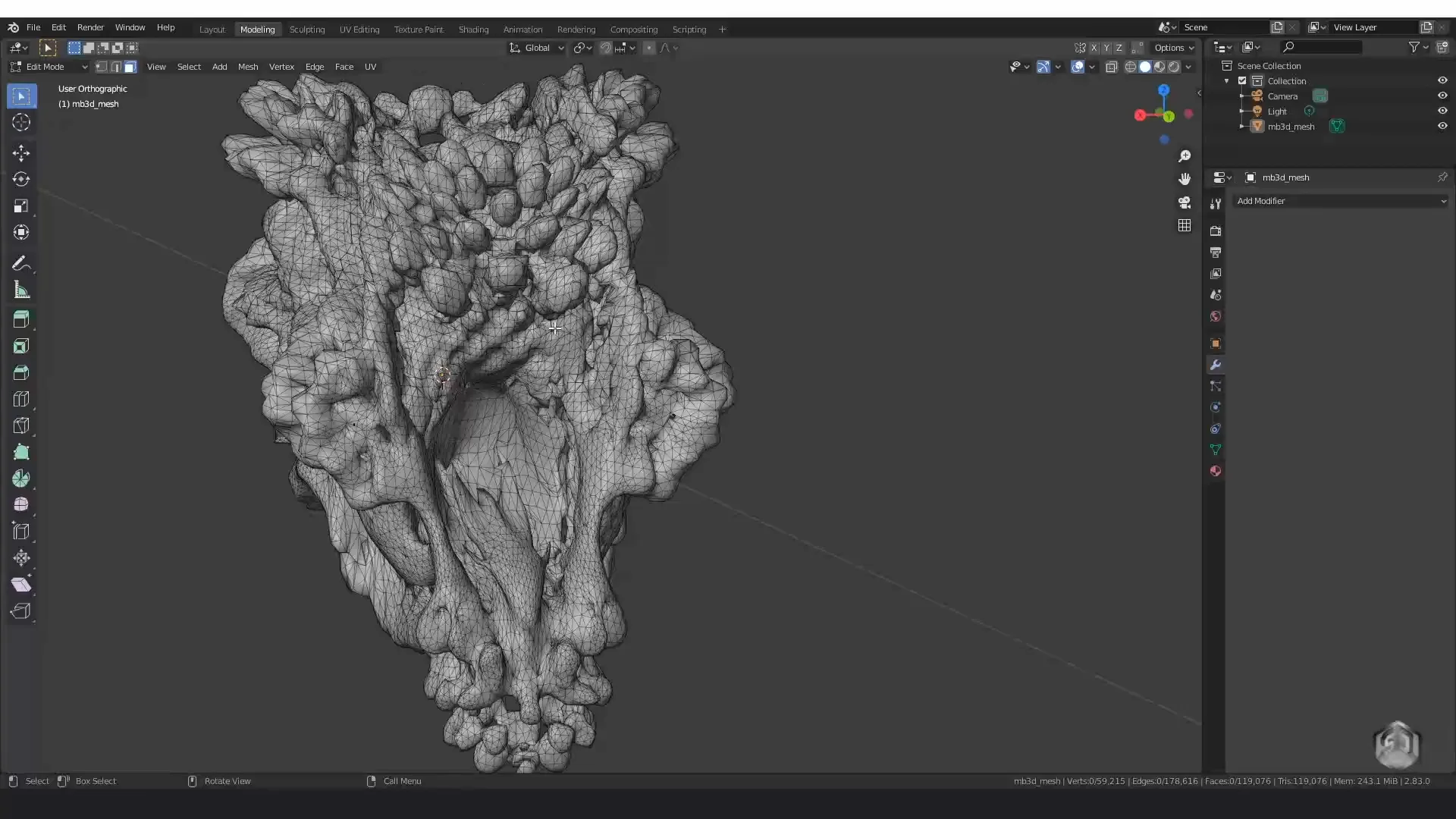This screenshot has height=819, width=1456.
Task: Select the Move tool
Action: coord(21,152)
